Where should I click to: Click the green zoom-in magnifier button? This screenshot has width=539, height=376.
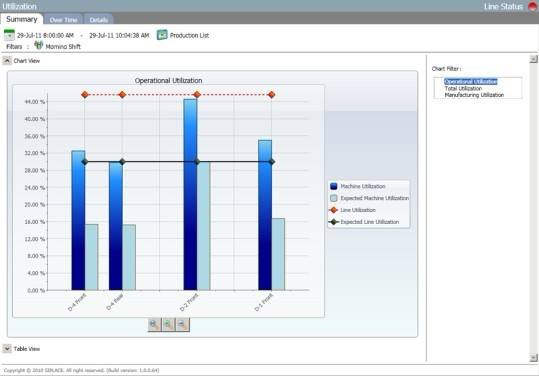pos(168,324)
